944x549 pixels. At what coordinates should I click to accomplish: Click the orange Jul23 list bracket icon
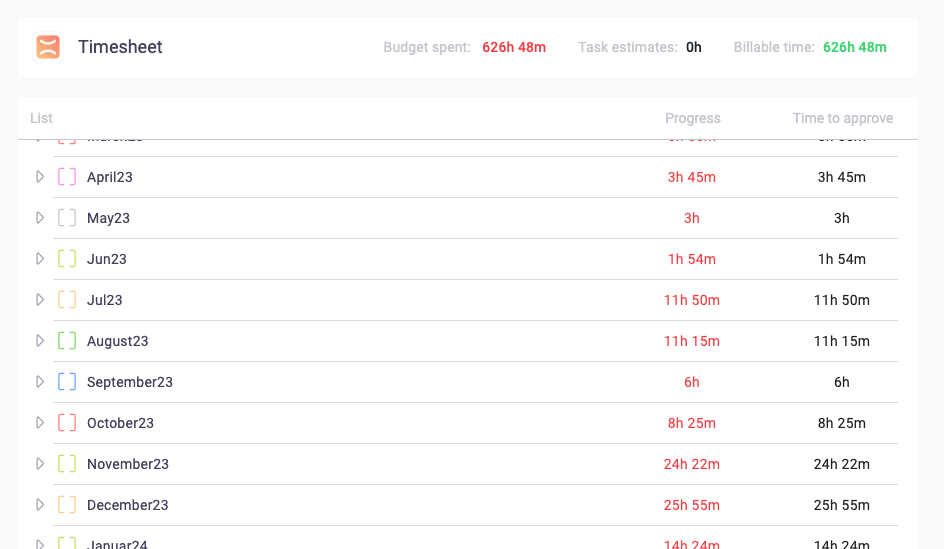click(67, 300)
